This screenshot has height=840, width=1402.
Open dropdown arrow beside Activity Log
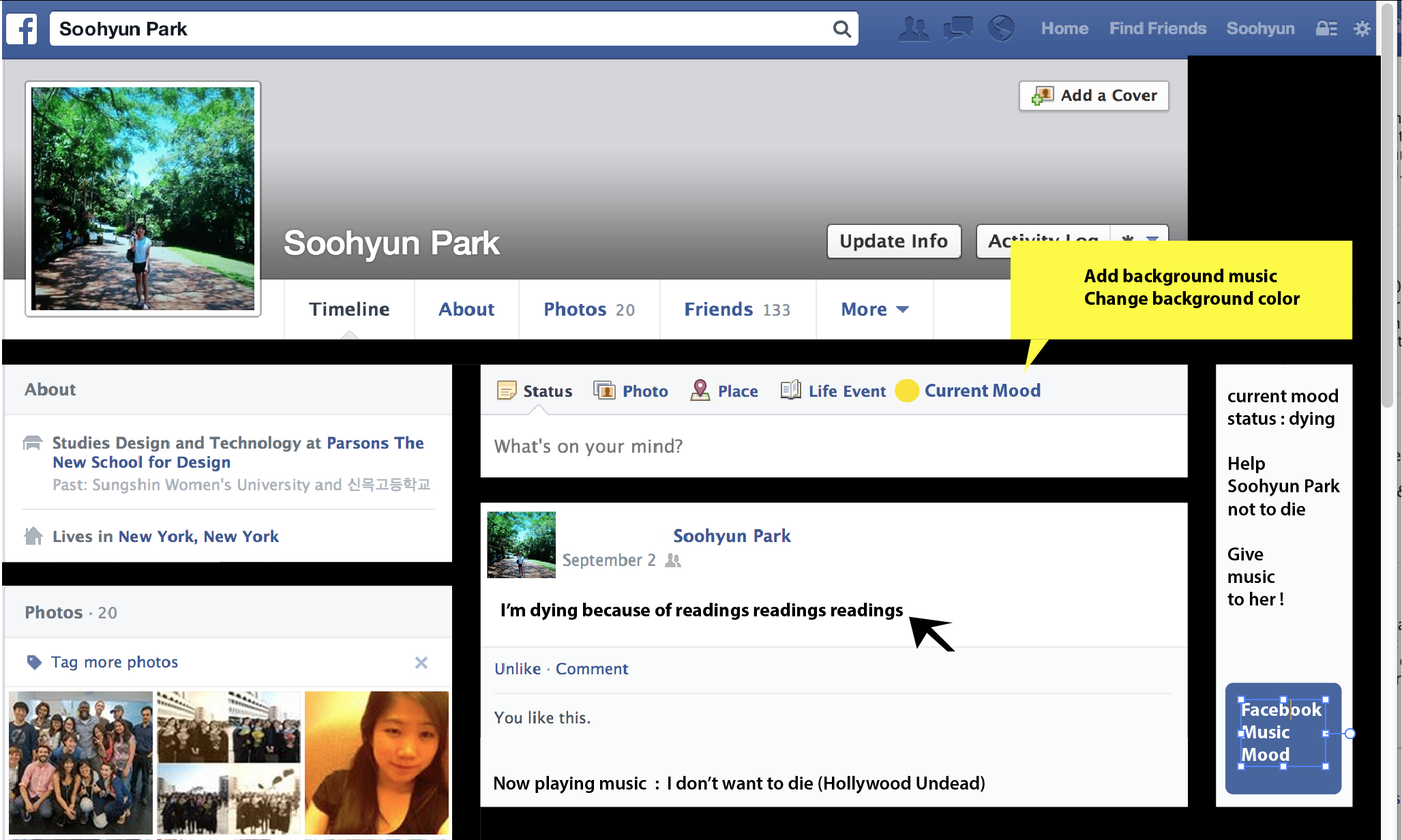[1152, 239]
